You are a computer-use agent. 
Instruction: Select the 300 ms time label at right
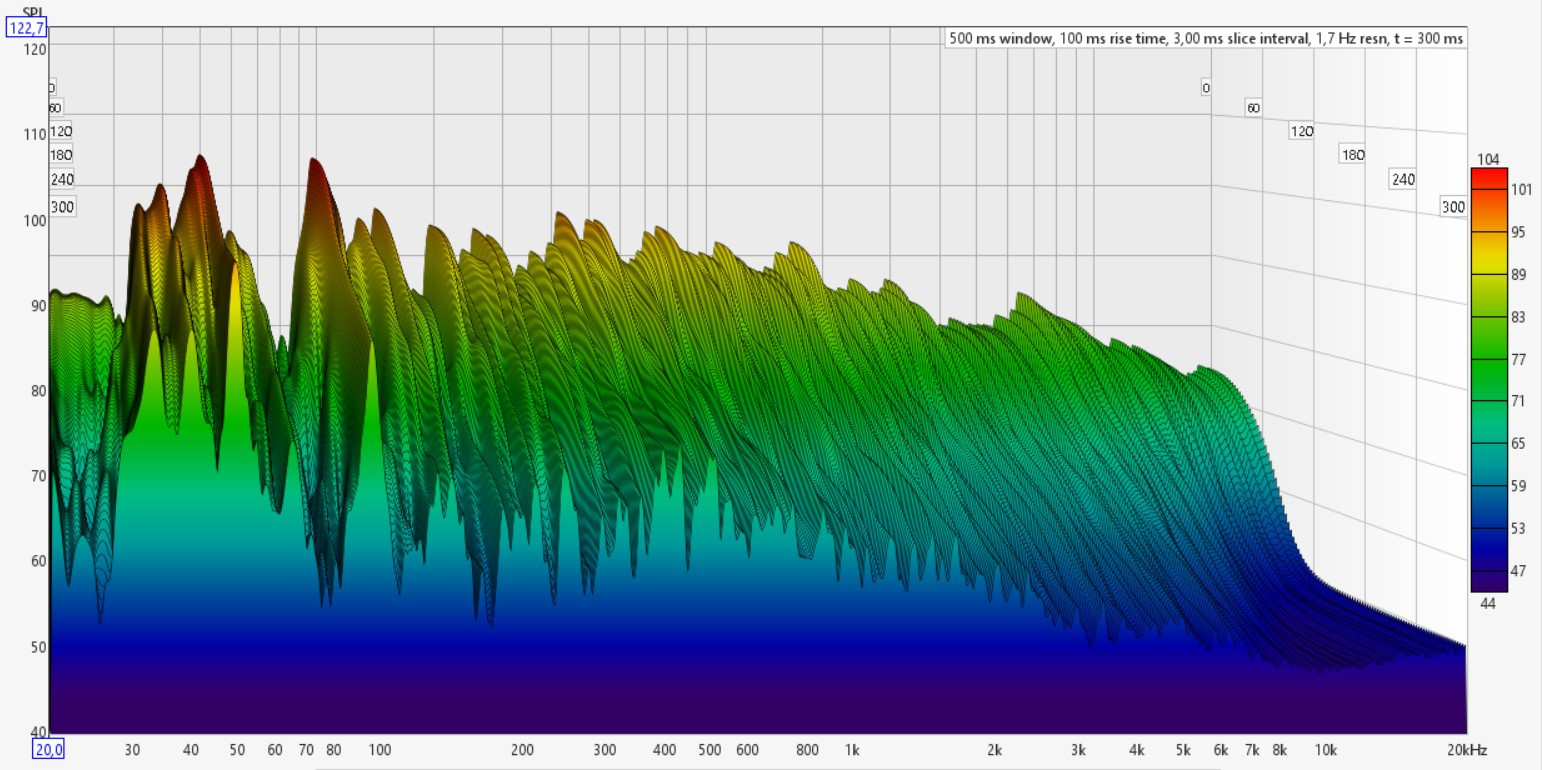pos(1453,207)
